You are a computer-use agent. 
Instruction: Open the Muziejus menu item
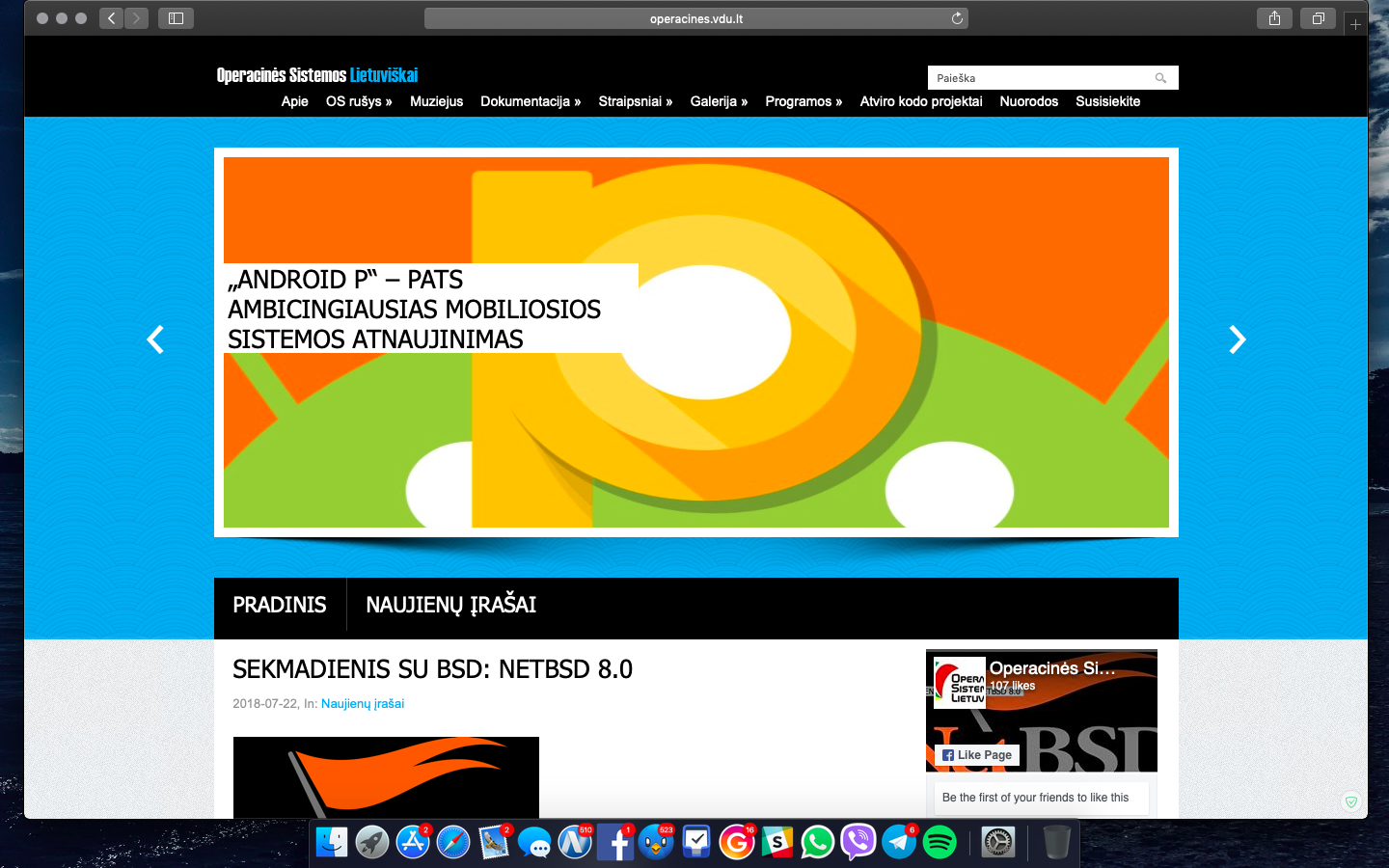click(436, 101)
